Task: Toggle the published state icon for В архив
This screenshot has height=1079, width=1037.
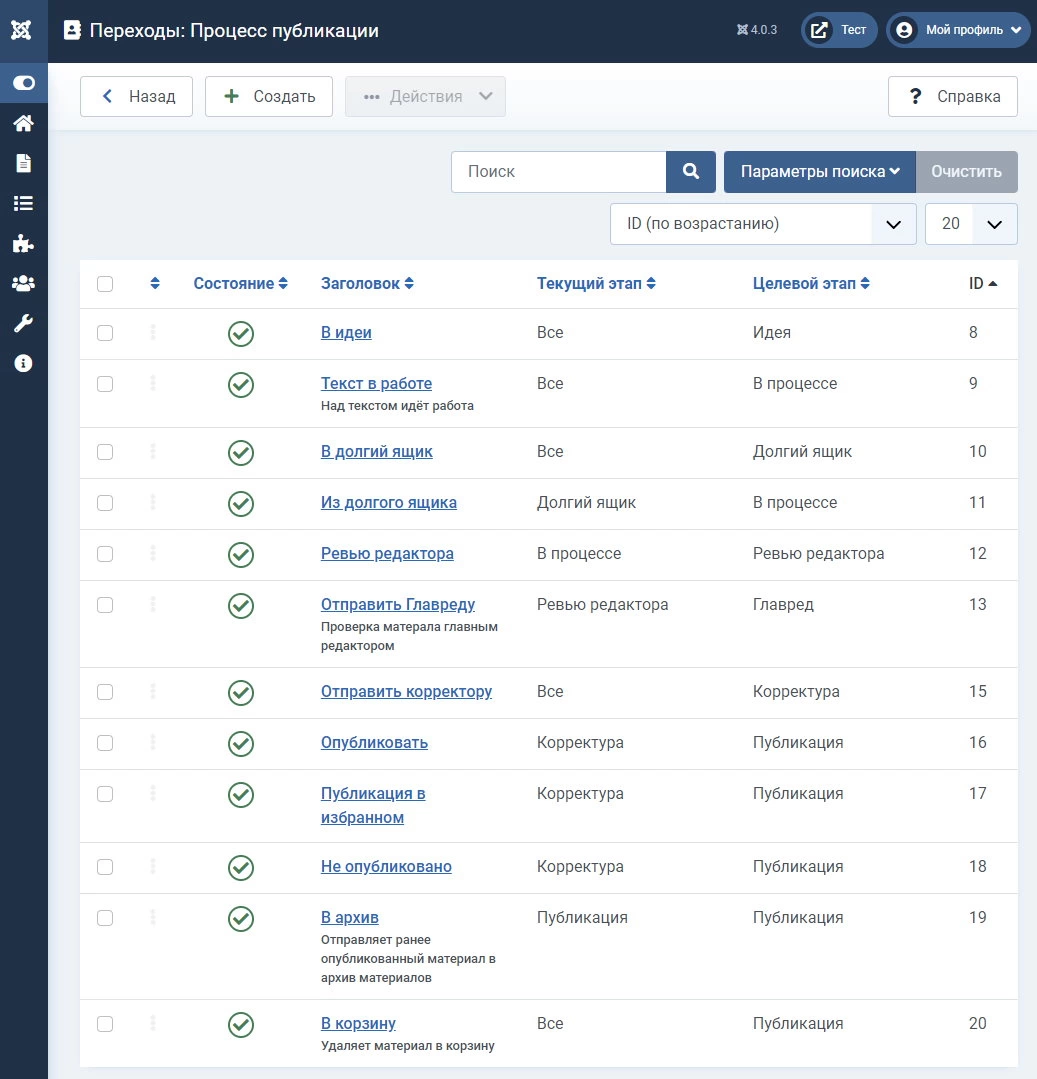Action: pyautogui.click(x=241, y=919)
